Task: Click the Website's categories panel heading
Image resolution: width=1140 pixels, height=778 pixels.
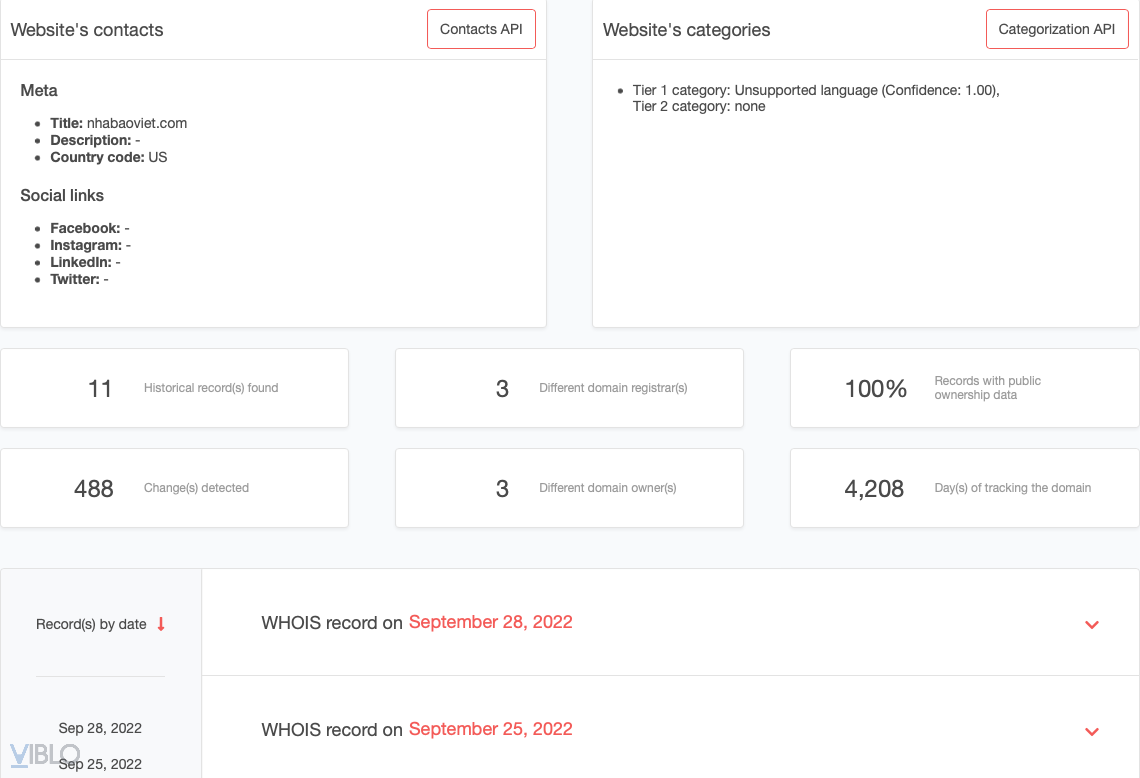Action: click(x=686, y=30)
